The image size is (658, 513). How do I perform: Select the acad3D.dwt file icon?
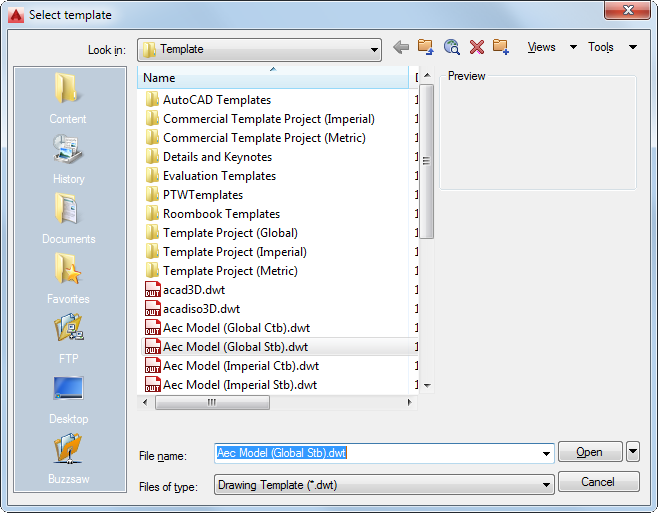[x=152, y=290]
